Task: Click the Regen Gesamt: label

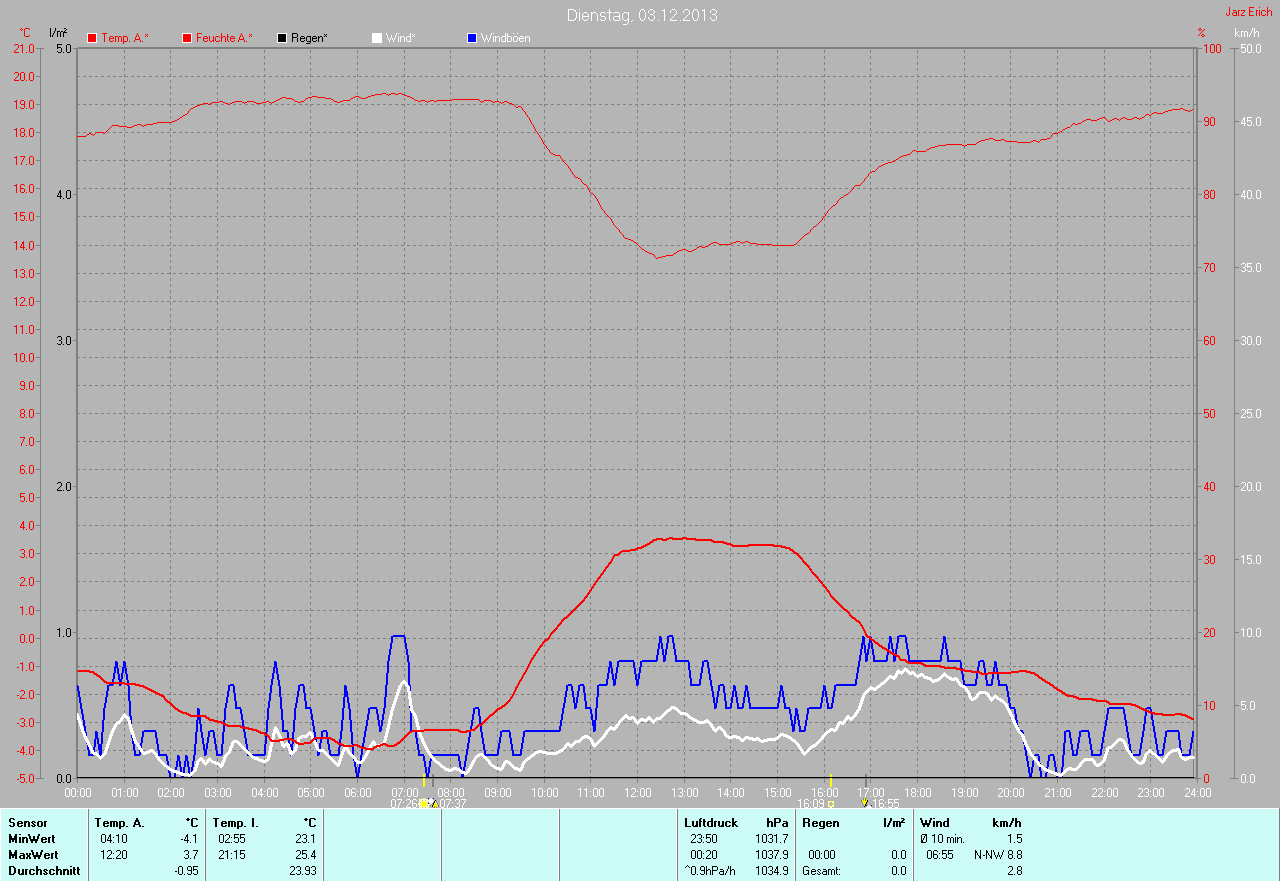Action: 821,871
